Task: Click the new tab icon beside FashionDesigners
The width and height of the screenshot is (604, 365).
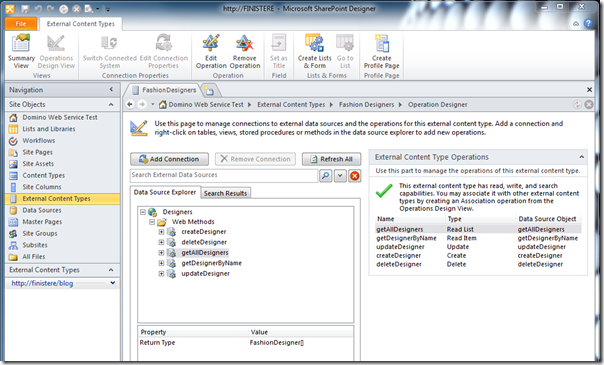Action: click(x=209, y=90)
